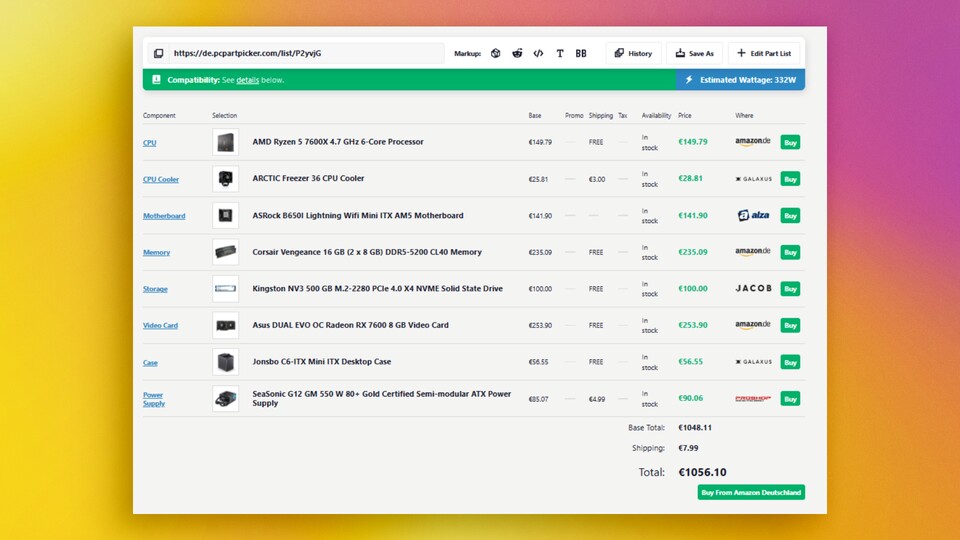960x540 pixels.
Task: Open ASRock B650I Lightning Wifi product name
Action: [358, 216]
